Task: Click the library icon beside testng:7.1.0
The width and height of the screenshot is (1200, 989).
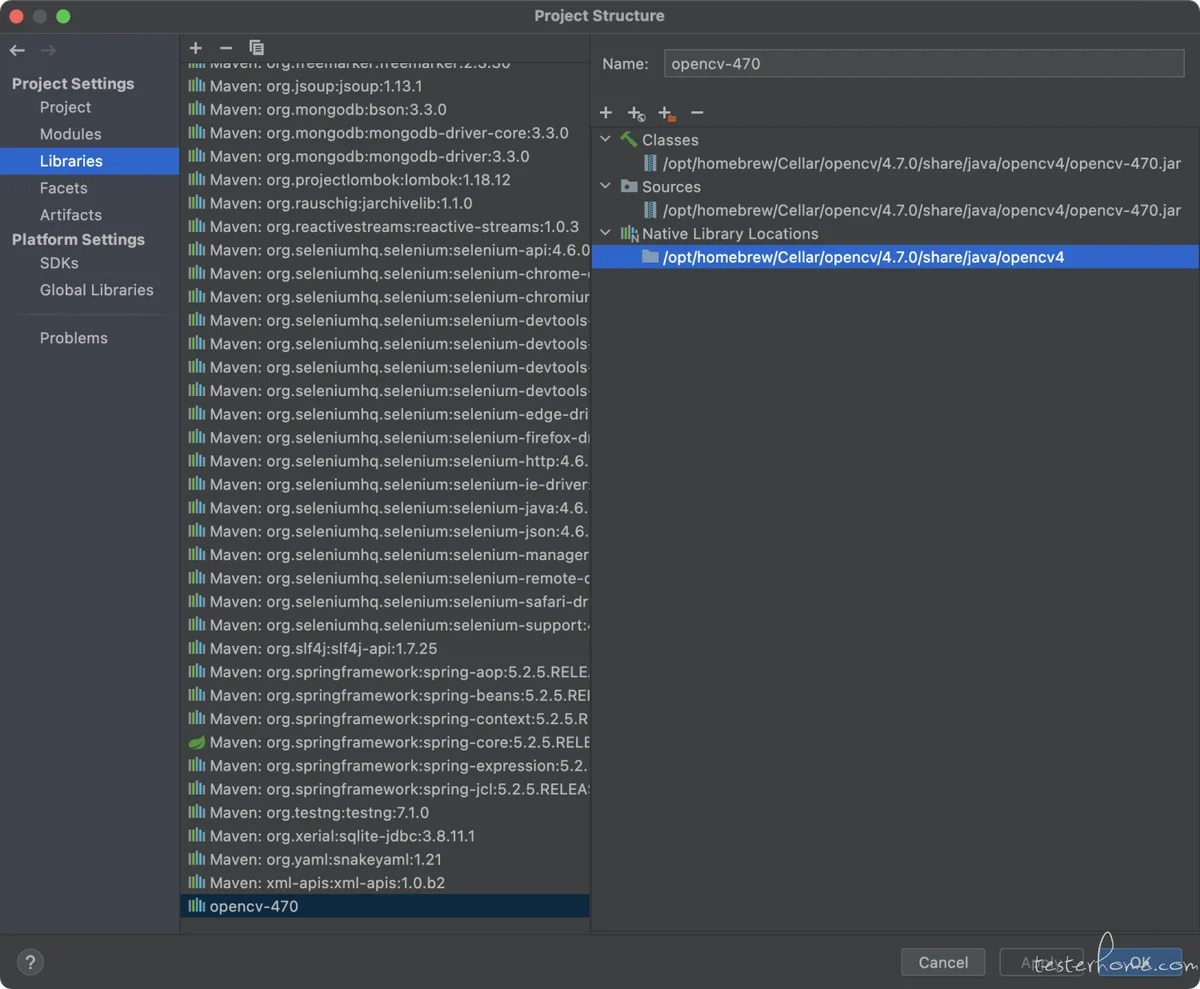Action: pos(197,812)
